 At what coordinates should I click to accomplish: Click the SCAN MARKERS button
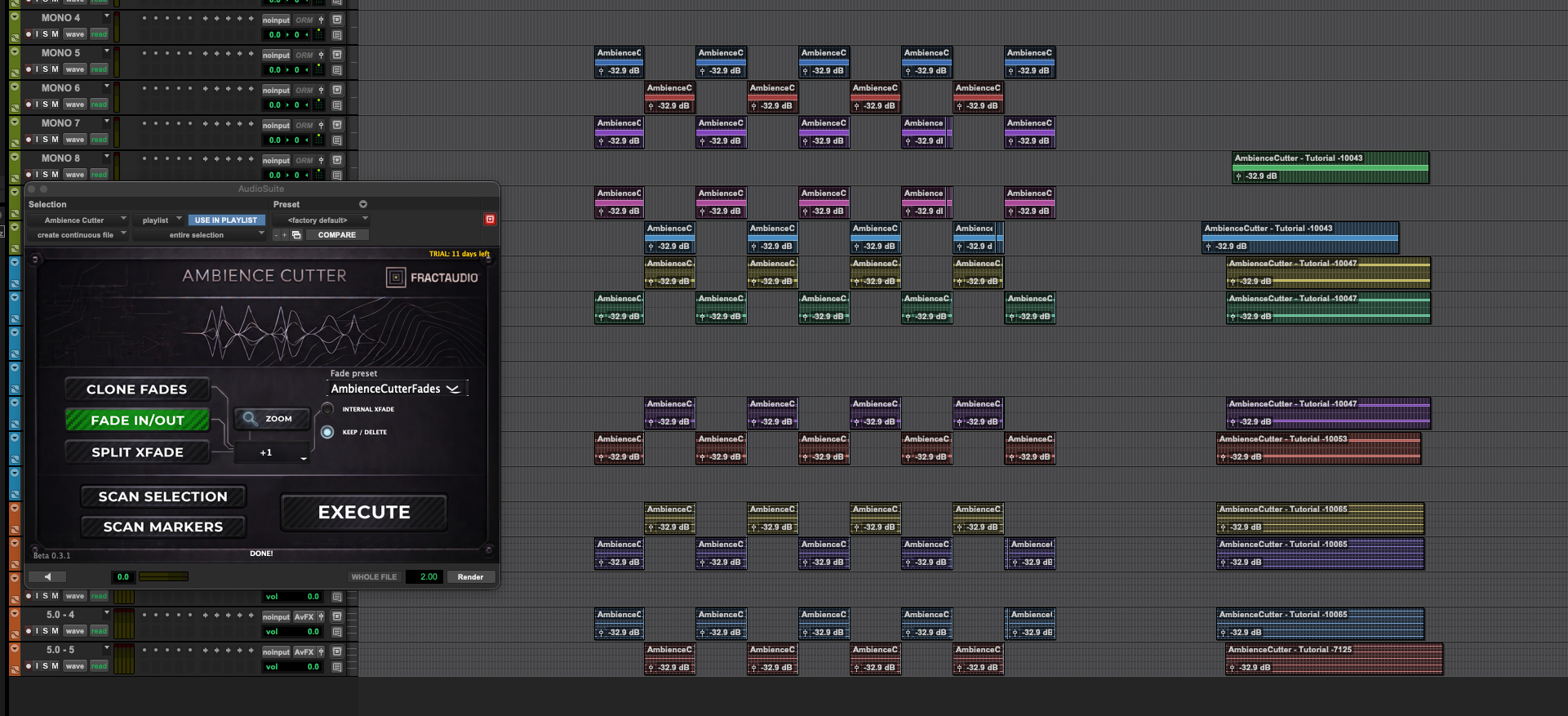pyautogui.click(x=163, y=527)
